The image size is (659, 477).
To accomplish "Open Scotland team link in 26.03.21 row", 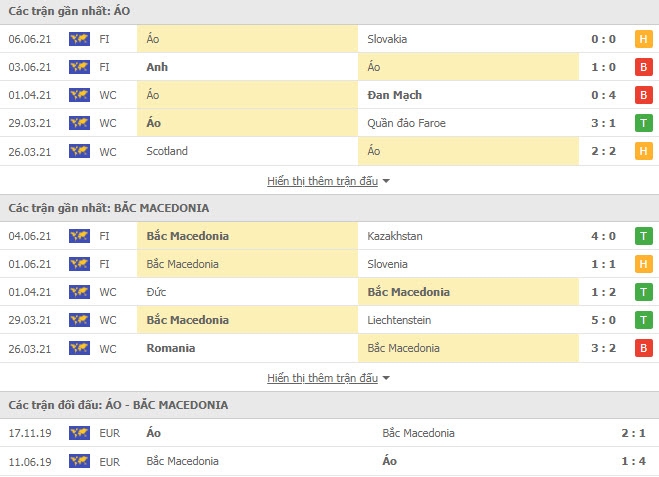I will tap(167, 151).
